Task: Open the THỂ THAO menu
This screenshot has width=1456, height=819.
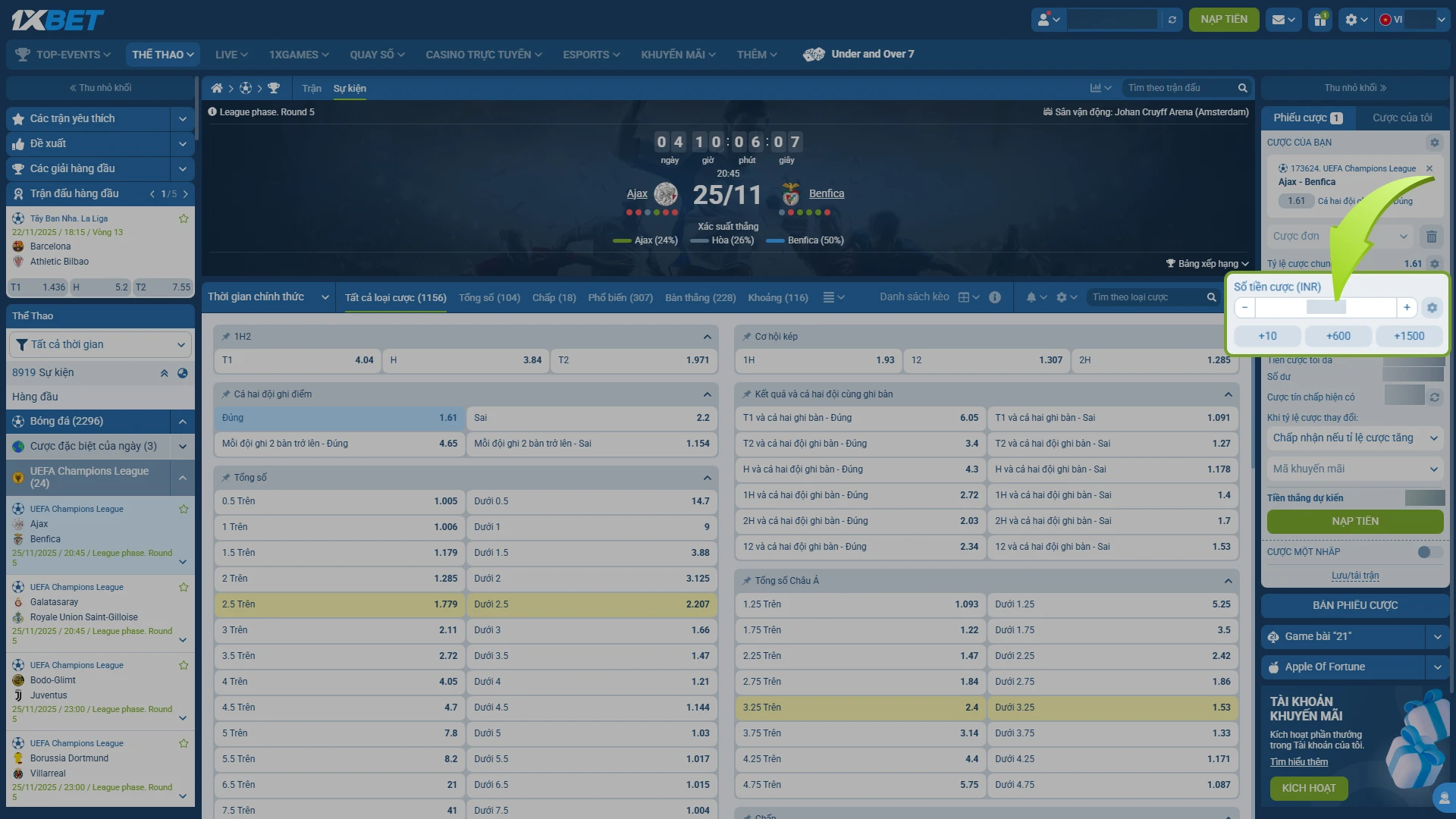Action: click(163, 55)
